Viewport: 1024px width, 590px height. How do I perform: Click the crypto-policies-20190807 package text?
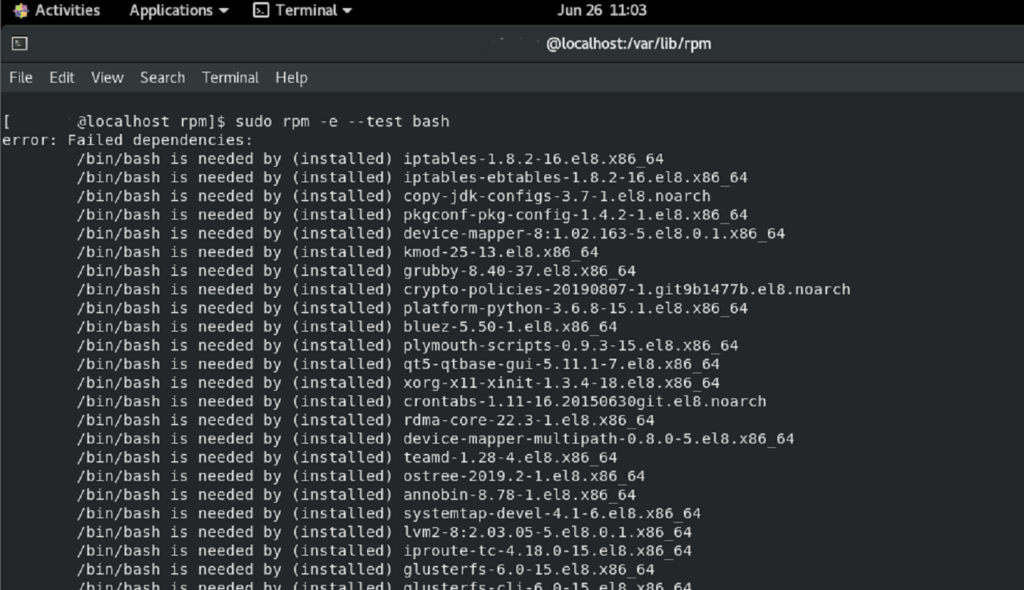626,289
